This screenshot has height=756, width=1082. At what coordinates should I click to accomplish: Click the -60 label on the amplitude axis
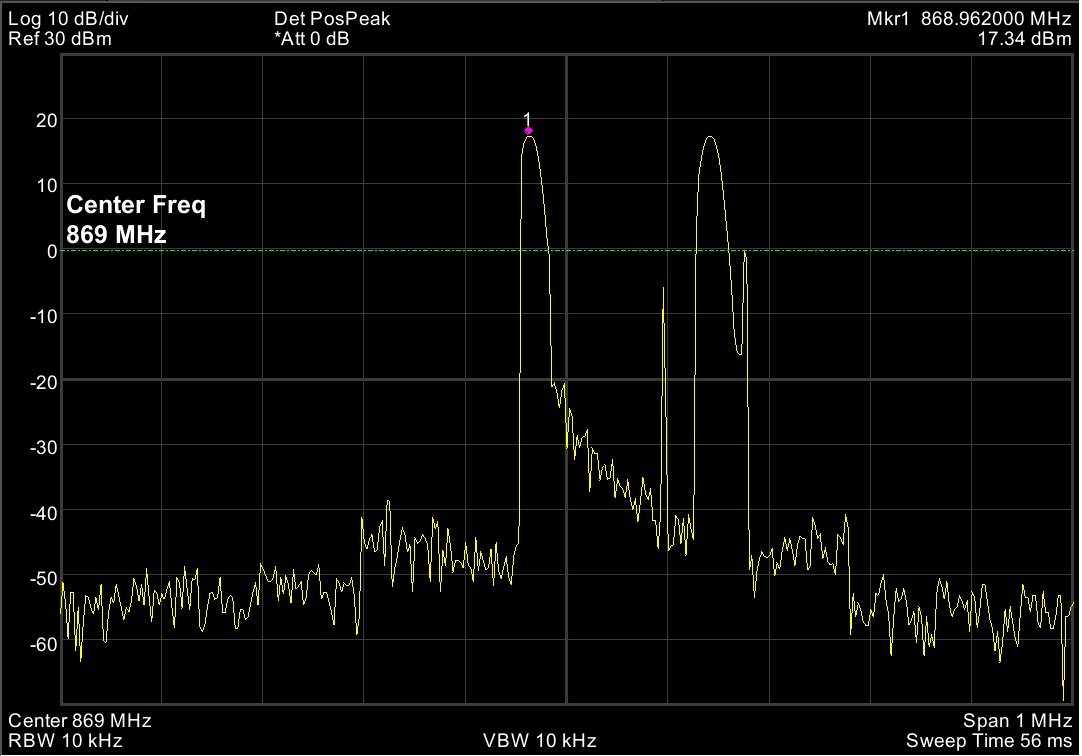point(43,643)
